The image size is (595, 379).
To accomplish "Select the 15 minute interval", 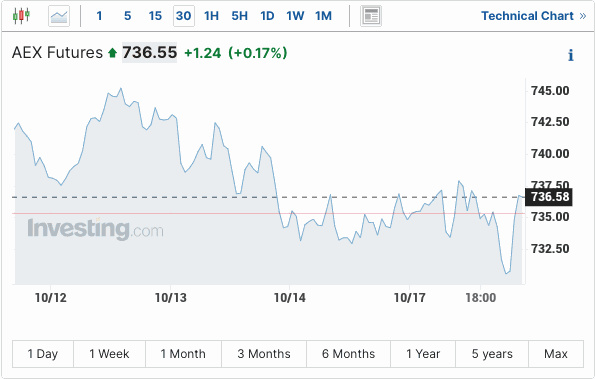I will [155, 16].
